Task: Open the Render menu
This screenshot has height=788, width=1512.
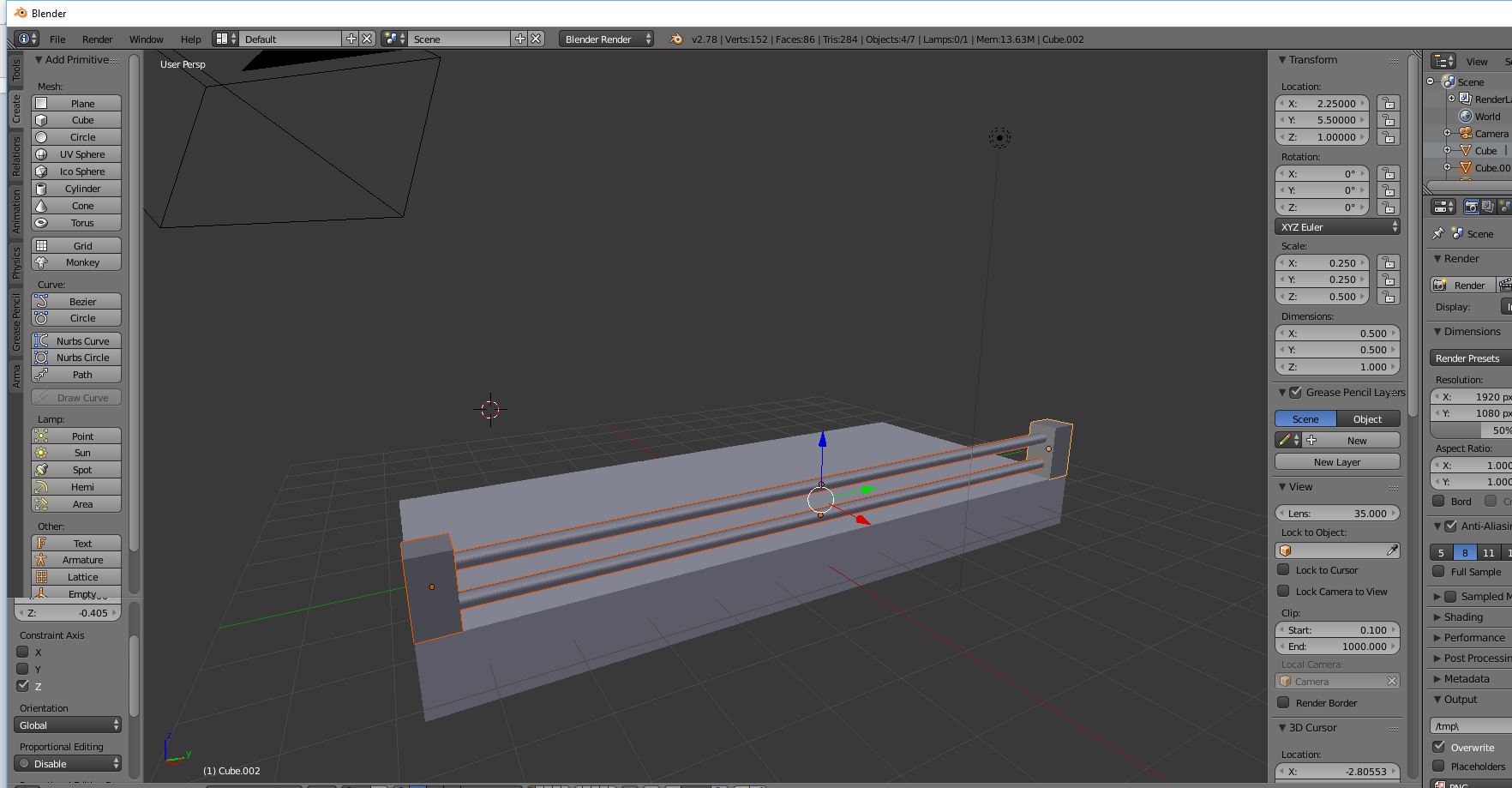Action: (98, 39)
